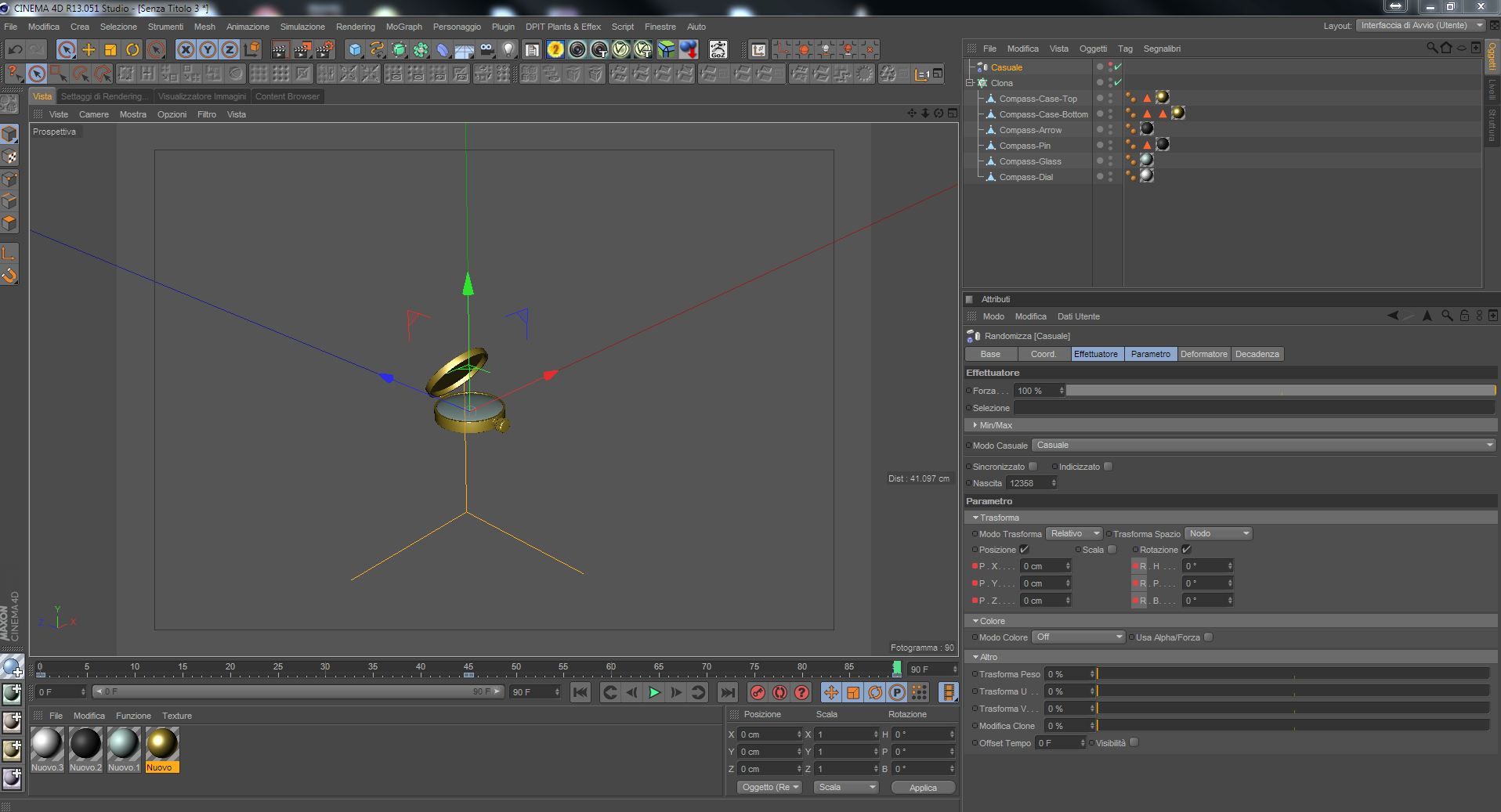Collapse the Trasforma section

(976, 518)
